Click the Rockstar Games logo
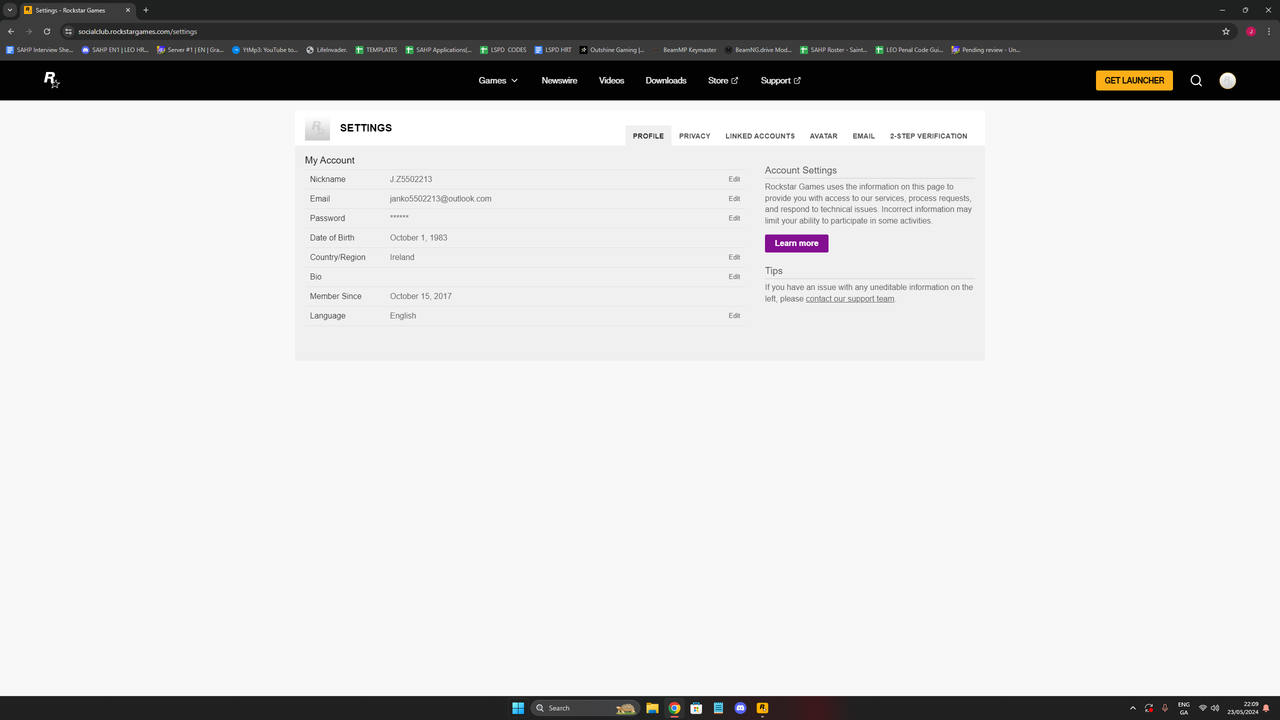Image resolution: width=1280 pixels, height=720 pixels. (52, 81)
